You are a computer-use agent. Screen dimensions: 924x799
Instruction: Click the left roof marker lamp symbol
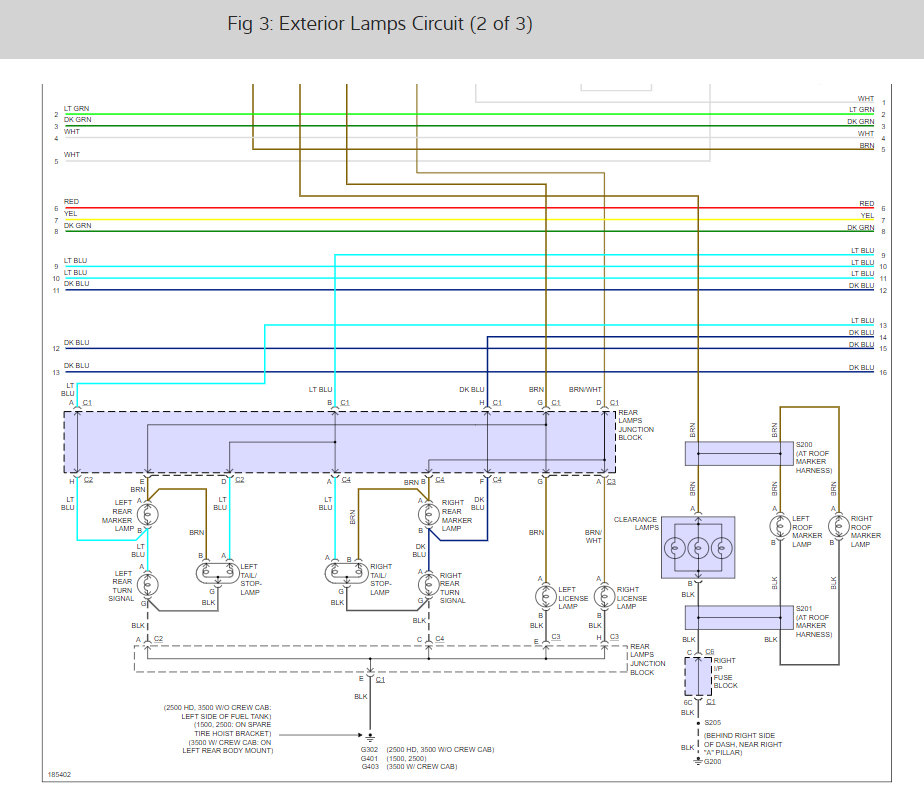[x=776, y=527]
